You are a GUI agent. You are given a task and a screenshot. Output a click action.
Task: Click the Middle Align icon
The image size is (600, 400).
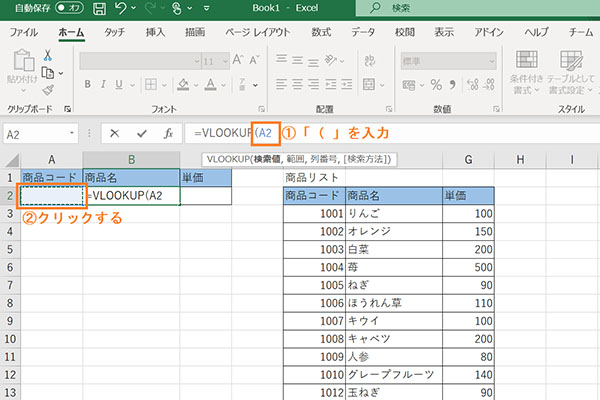pyautogui.click(x=297, y=60)
